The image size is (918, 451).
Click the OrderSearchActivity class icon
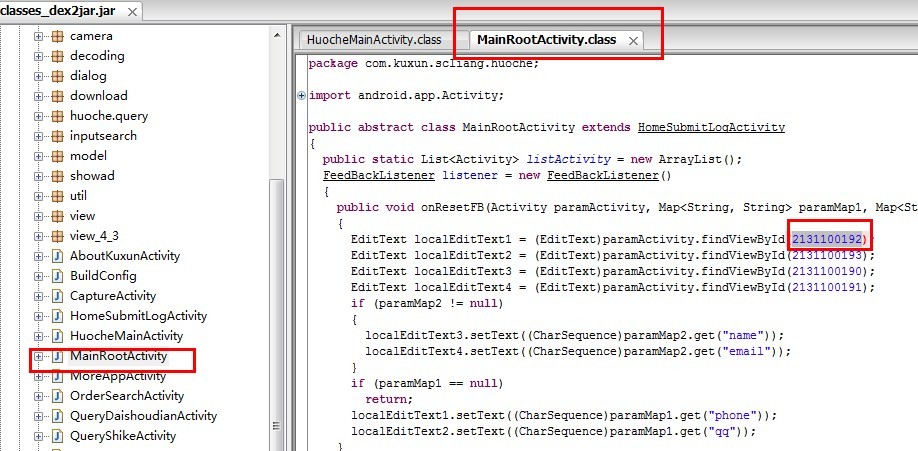point(57,396)
